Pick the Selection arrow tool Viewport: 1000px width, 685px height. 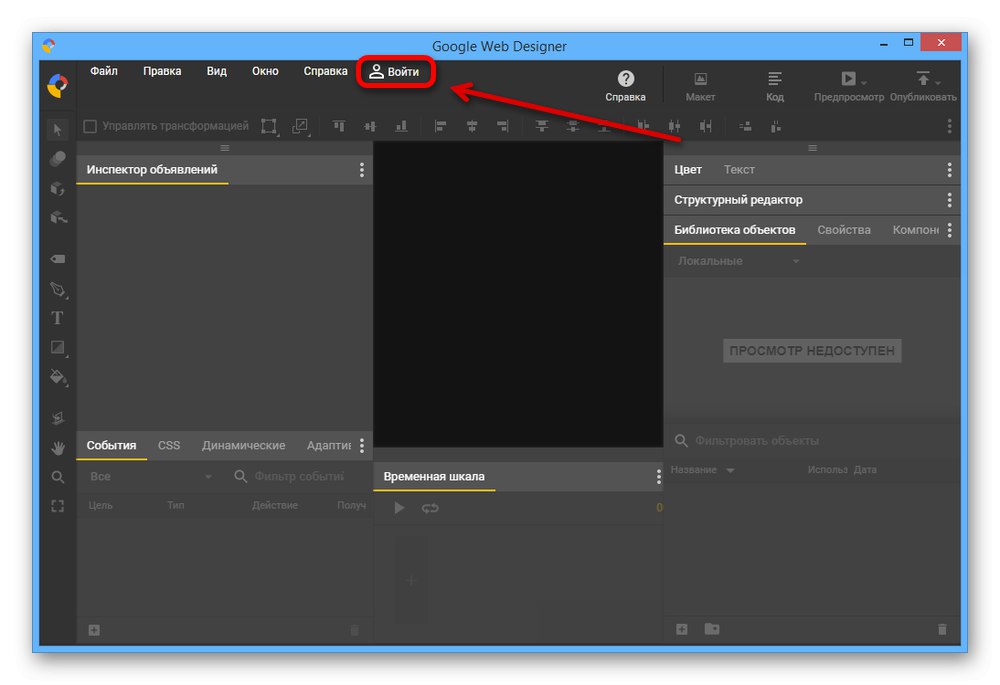[x=58, y=129]
